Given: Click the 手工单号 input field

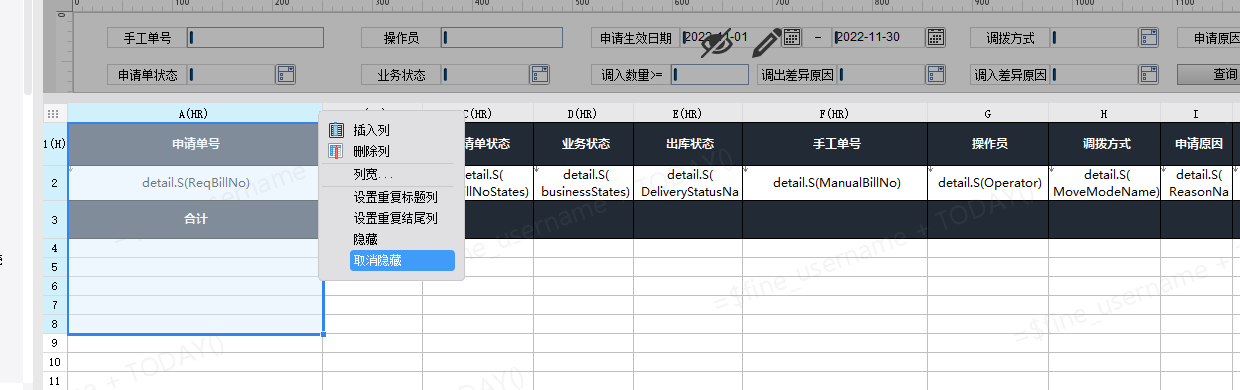Looking at the screenshot, I should click(255, 38).
